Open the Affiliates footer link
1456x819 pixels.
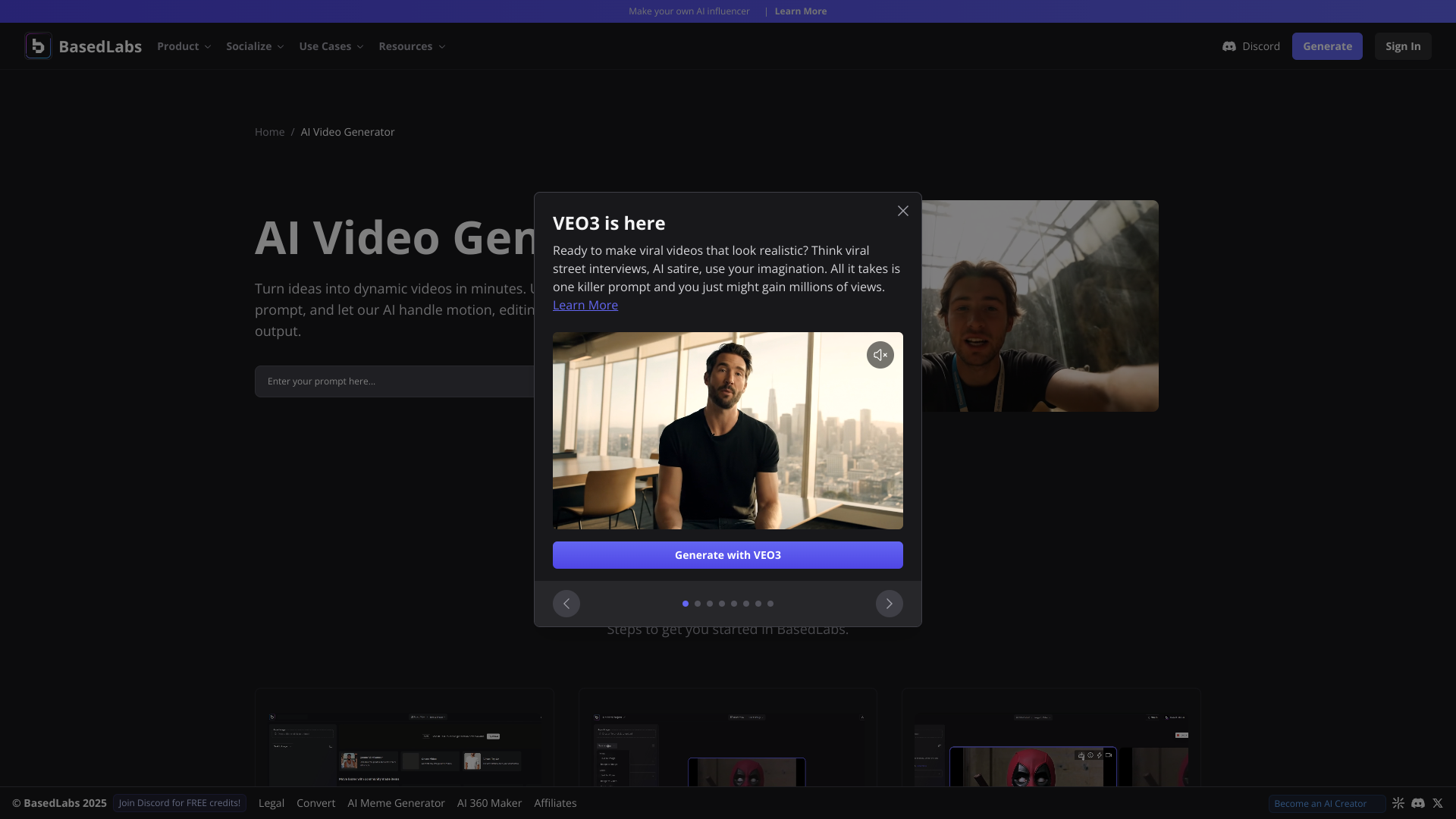[555, 803]
